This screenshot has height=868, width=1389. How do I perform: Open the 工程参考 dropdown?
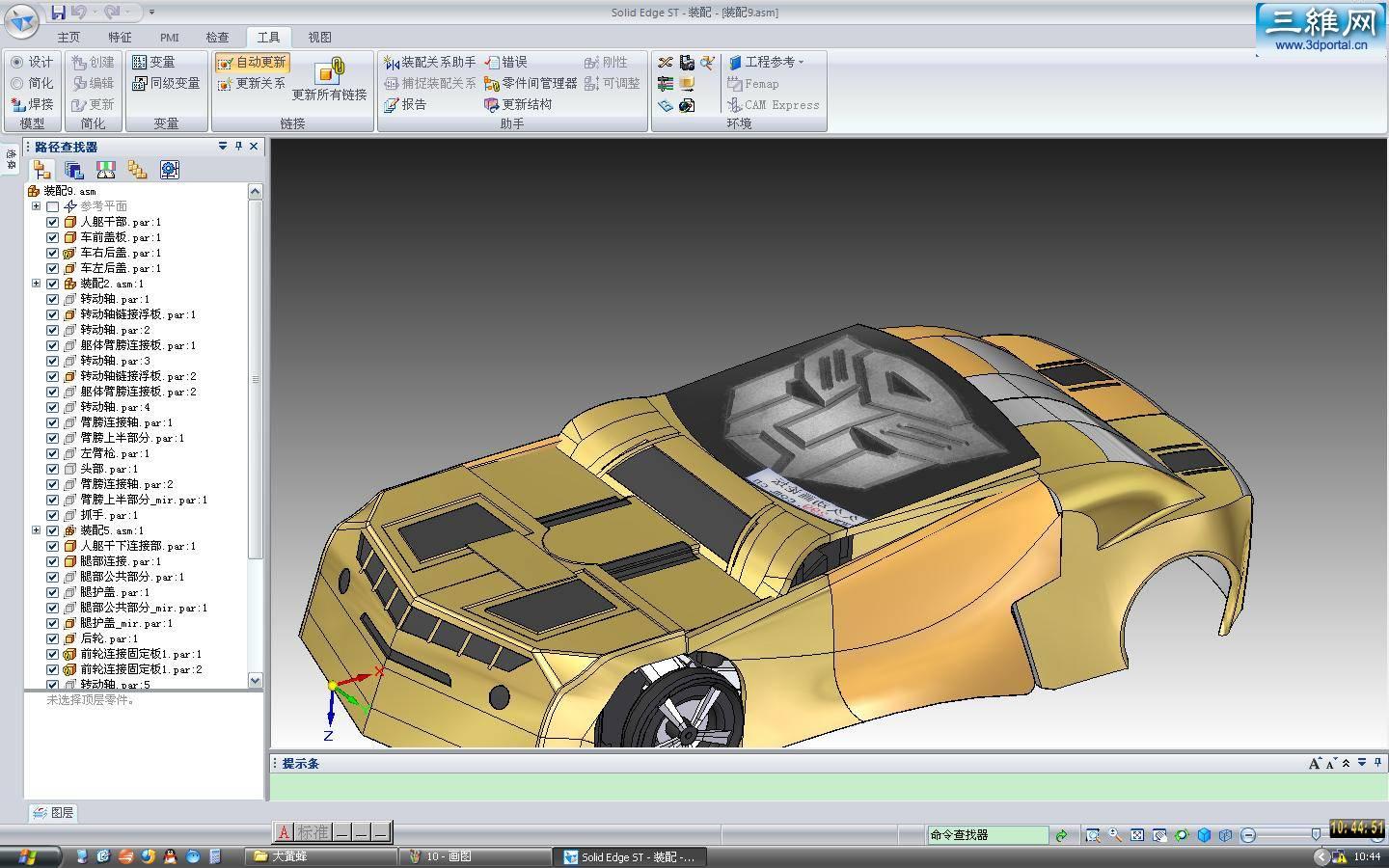(767, 62)
